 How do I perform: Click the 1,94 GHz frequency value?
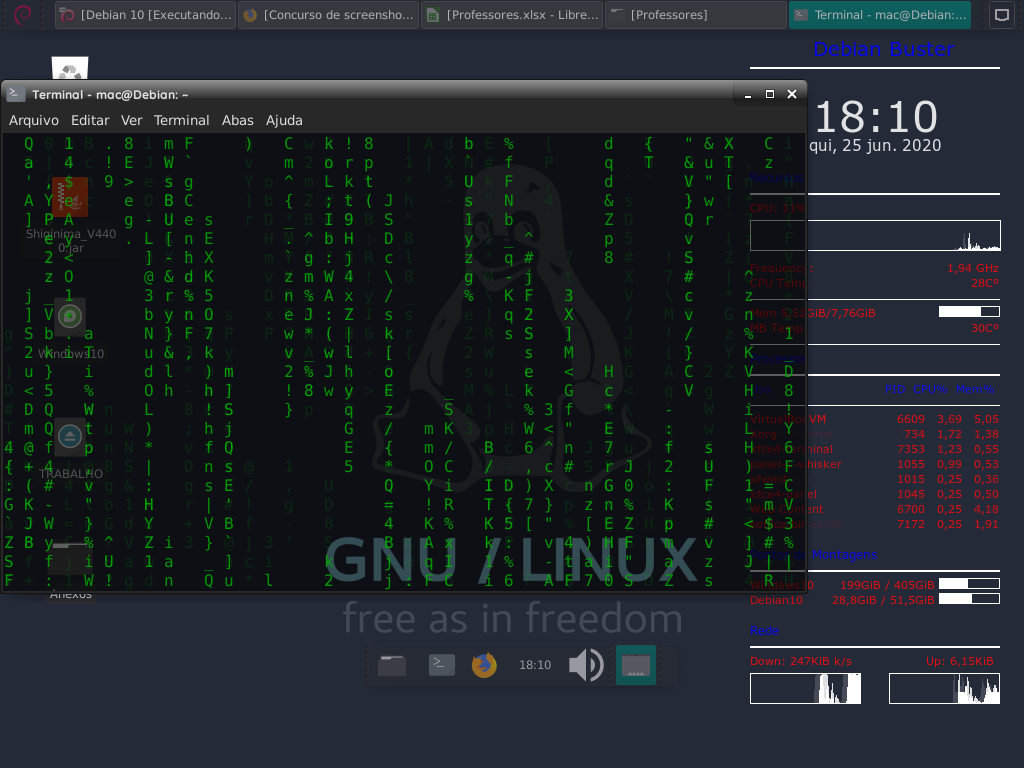point(972,268)
